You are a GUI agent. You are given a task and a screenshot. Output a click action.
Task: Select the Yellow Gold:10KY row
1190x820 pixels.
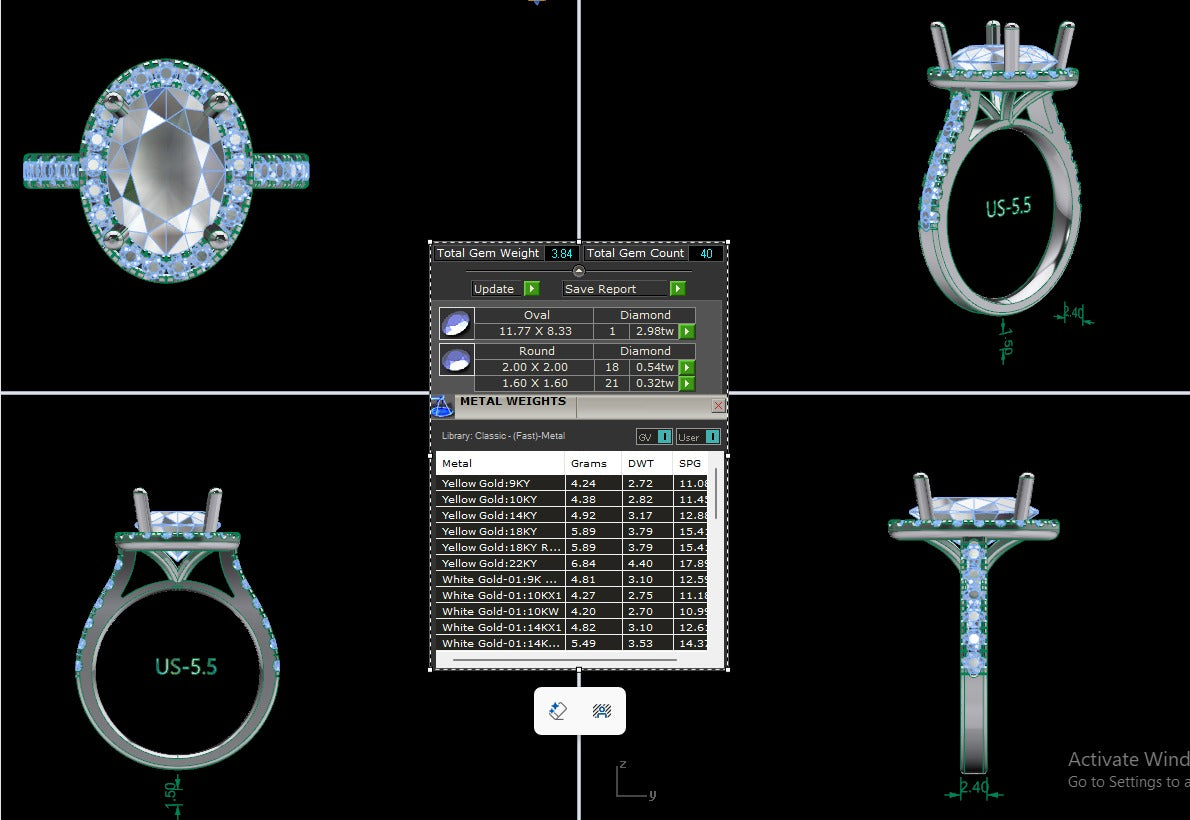tap(571, 499)
